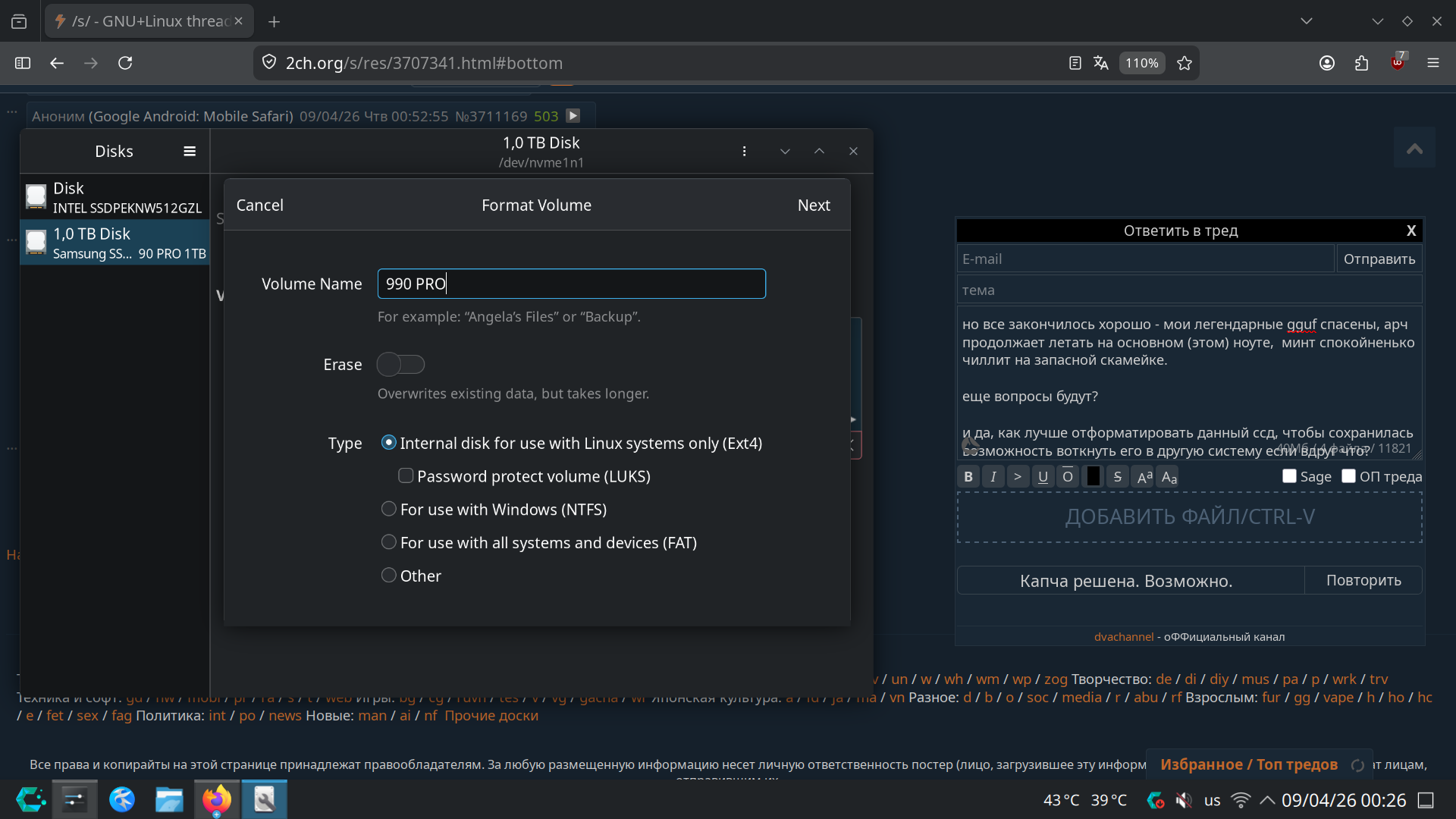Reload the page in the browser
This screenshot has height=819, width=1456.
tap(125, 63)
